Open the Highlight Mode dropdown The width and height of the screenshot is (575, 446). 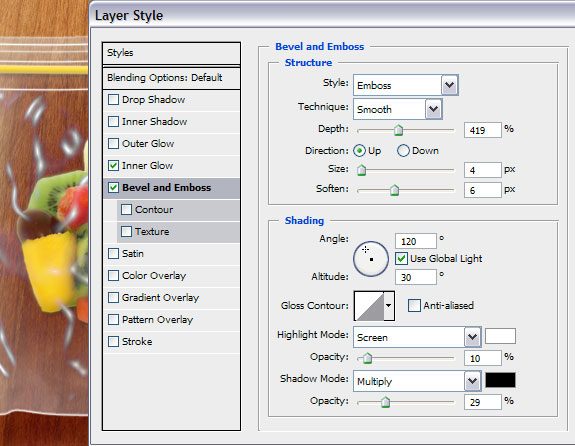point(417,337)
